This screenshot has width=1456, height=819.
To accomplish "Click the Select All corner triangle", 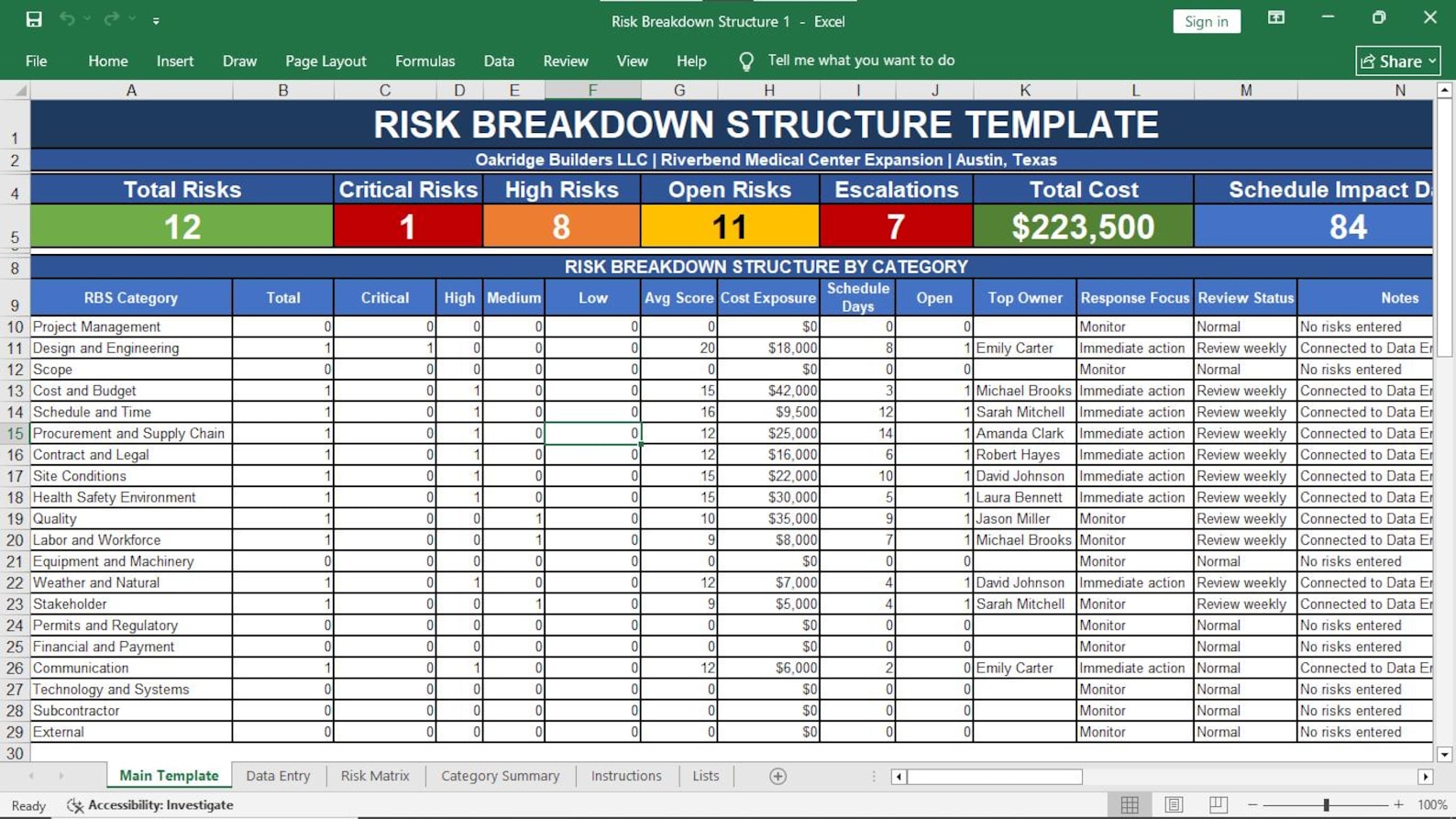I will coord(17,90).
